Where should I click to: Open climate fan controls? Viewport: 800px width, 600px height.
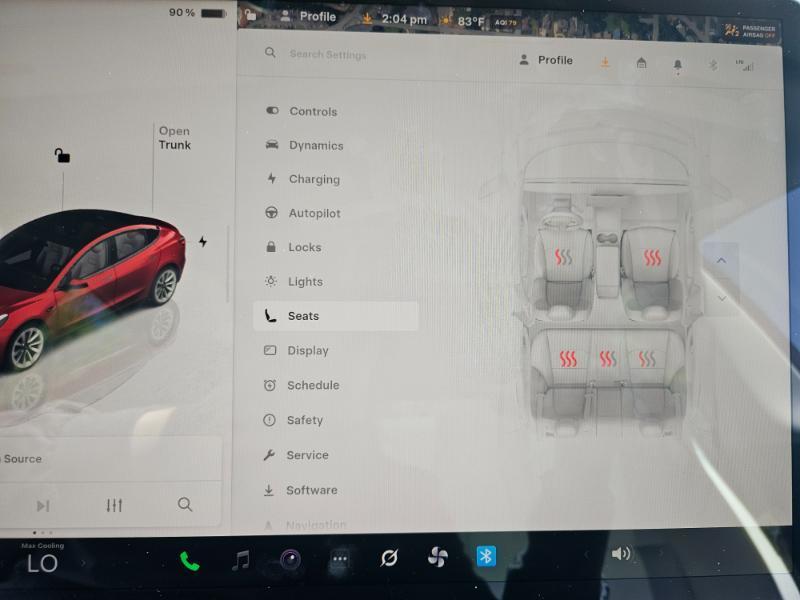tap(437, 558)
